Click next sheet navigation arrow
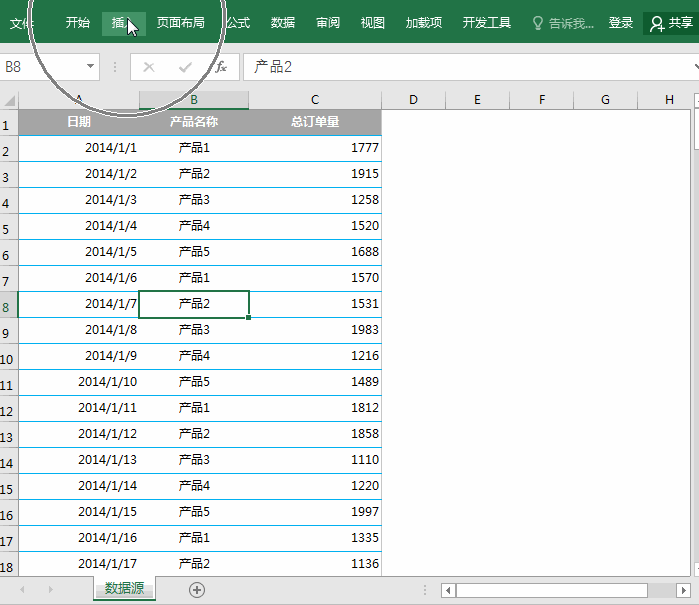 (x=50, y=589)
